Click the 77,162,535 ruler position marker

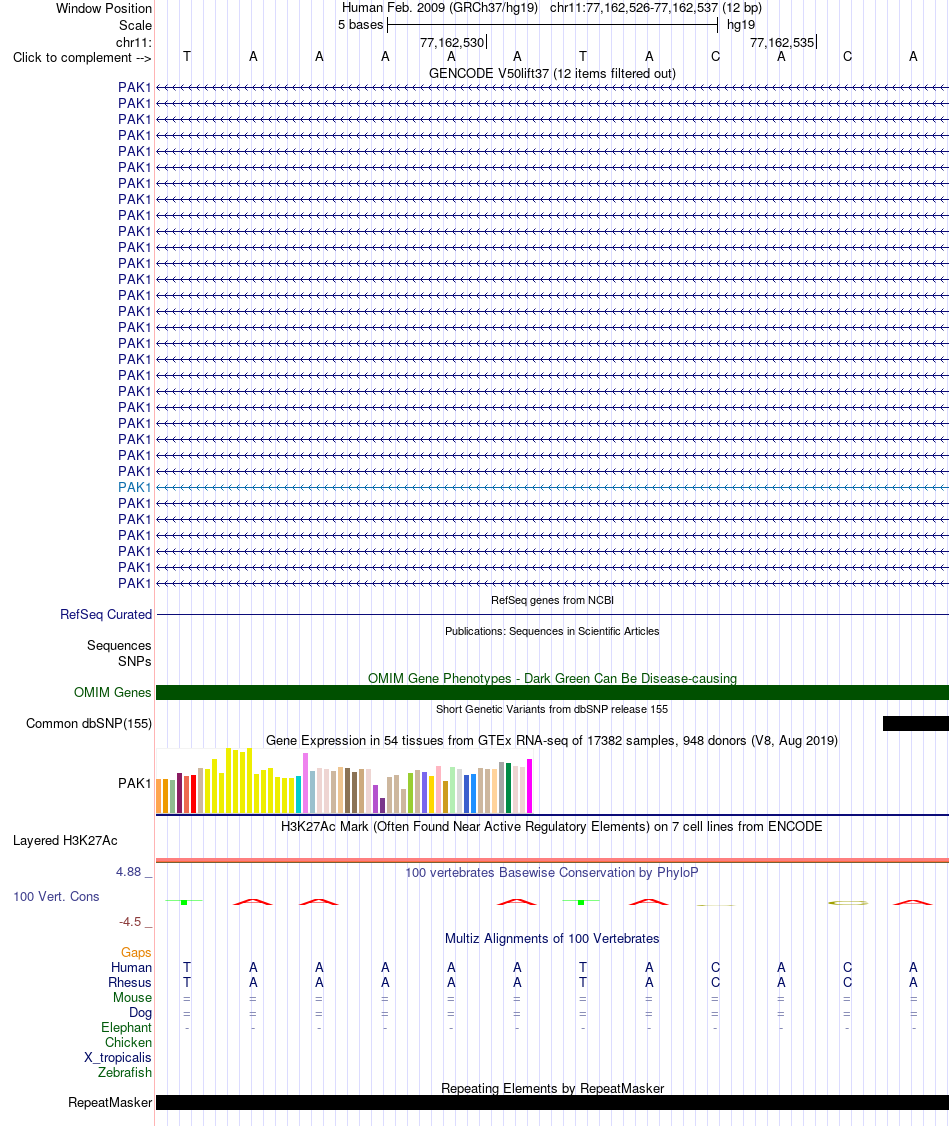click(783, 42)
